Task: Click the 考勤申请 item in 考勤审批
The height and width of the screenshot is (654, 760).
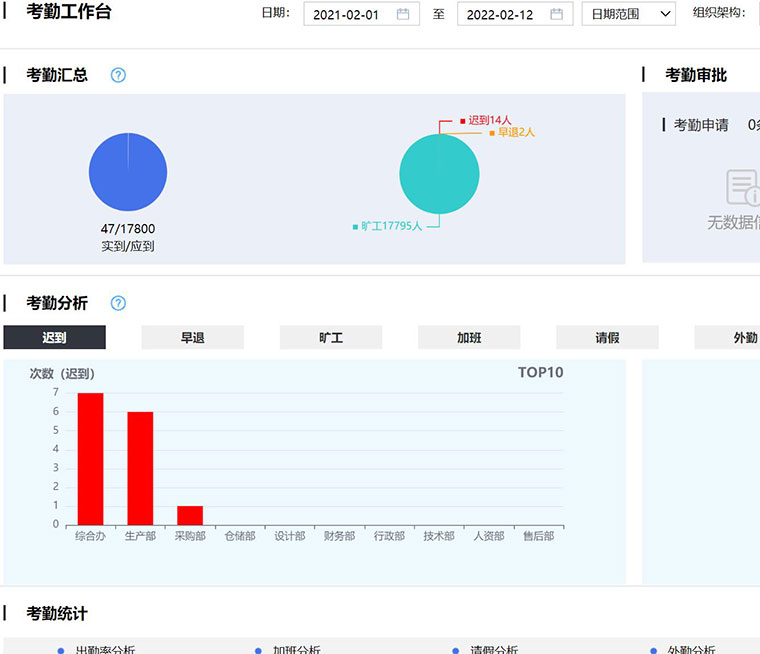Action: point(701,125)
